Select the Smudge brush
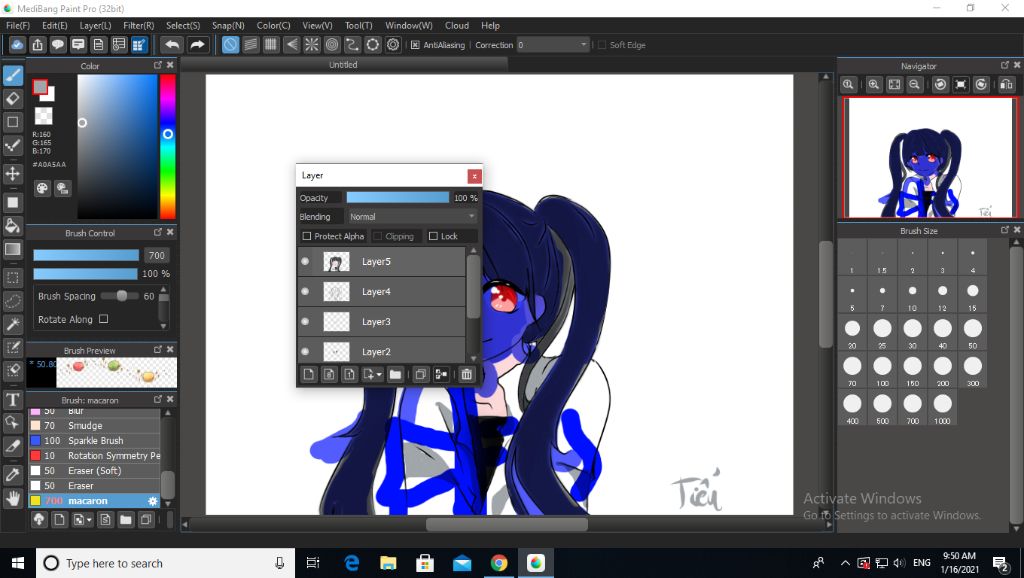Image resolution: width=1024 pixels, height=578 pixels. (x=94, y=425)
